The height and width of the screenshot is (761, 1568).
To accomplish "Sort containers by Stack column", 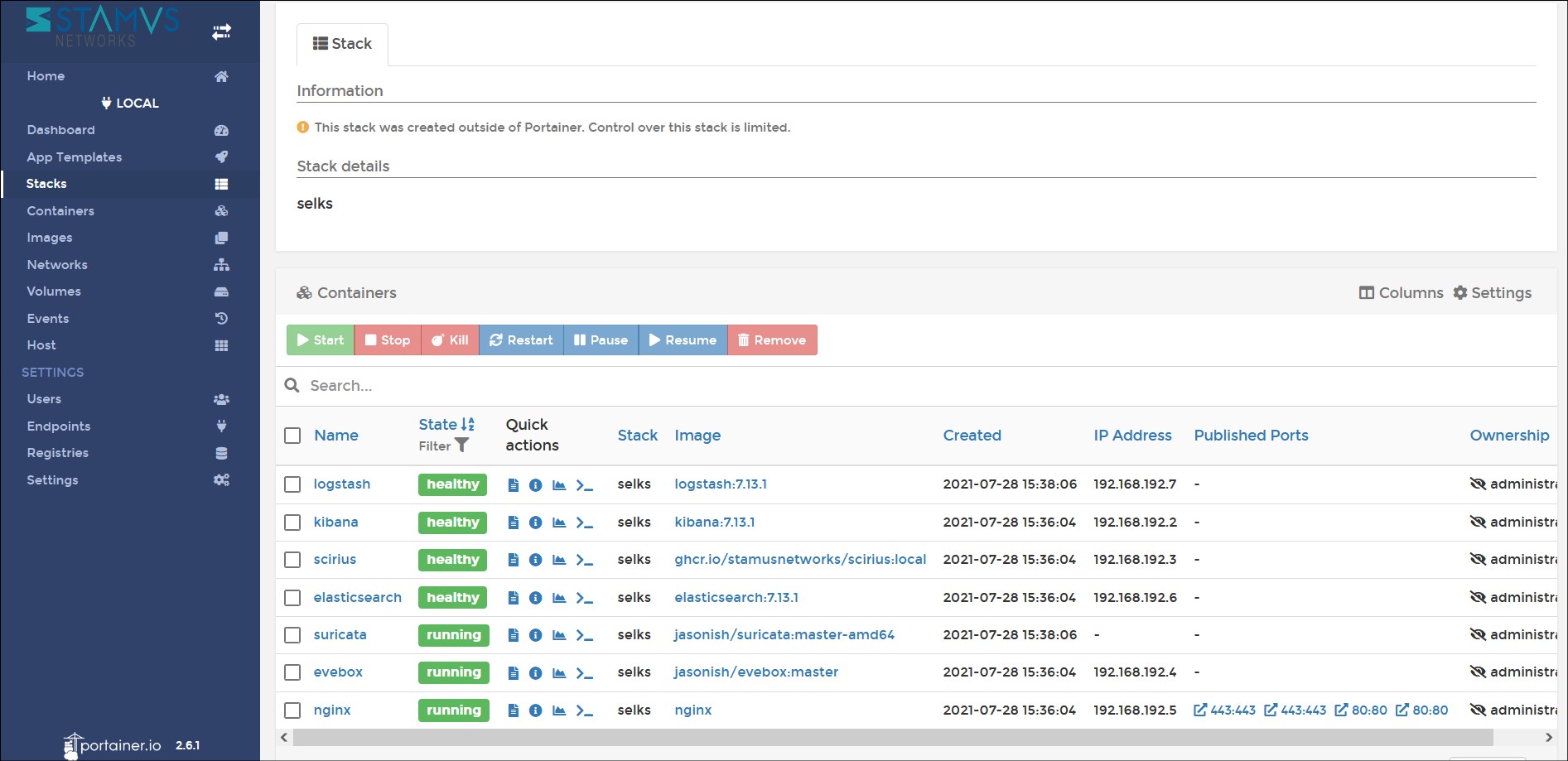I will [637, 436].
